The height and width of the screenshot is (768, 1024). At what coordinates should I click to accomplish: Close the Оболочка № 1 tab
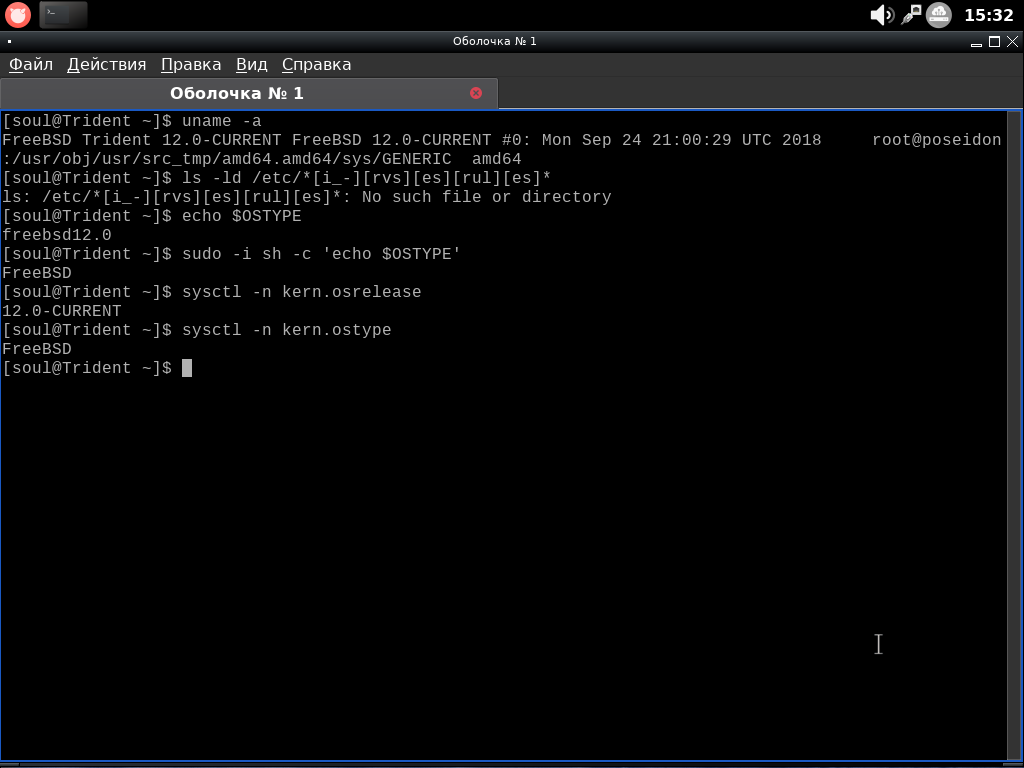point(476,93)
